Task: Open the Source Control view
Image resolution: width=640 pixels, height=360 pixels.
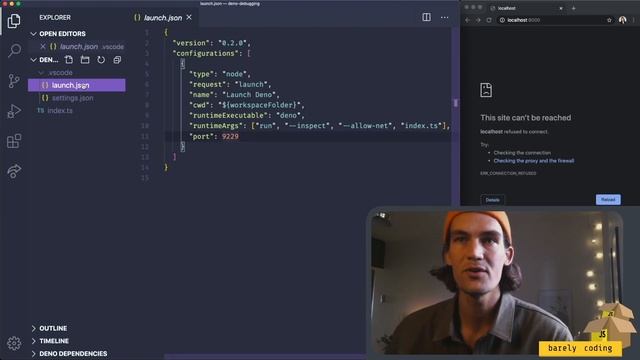Action: coord(14,81)
